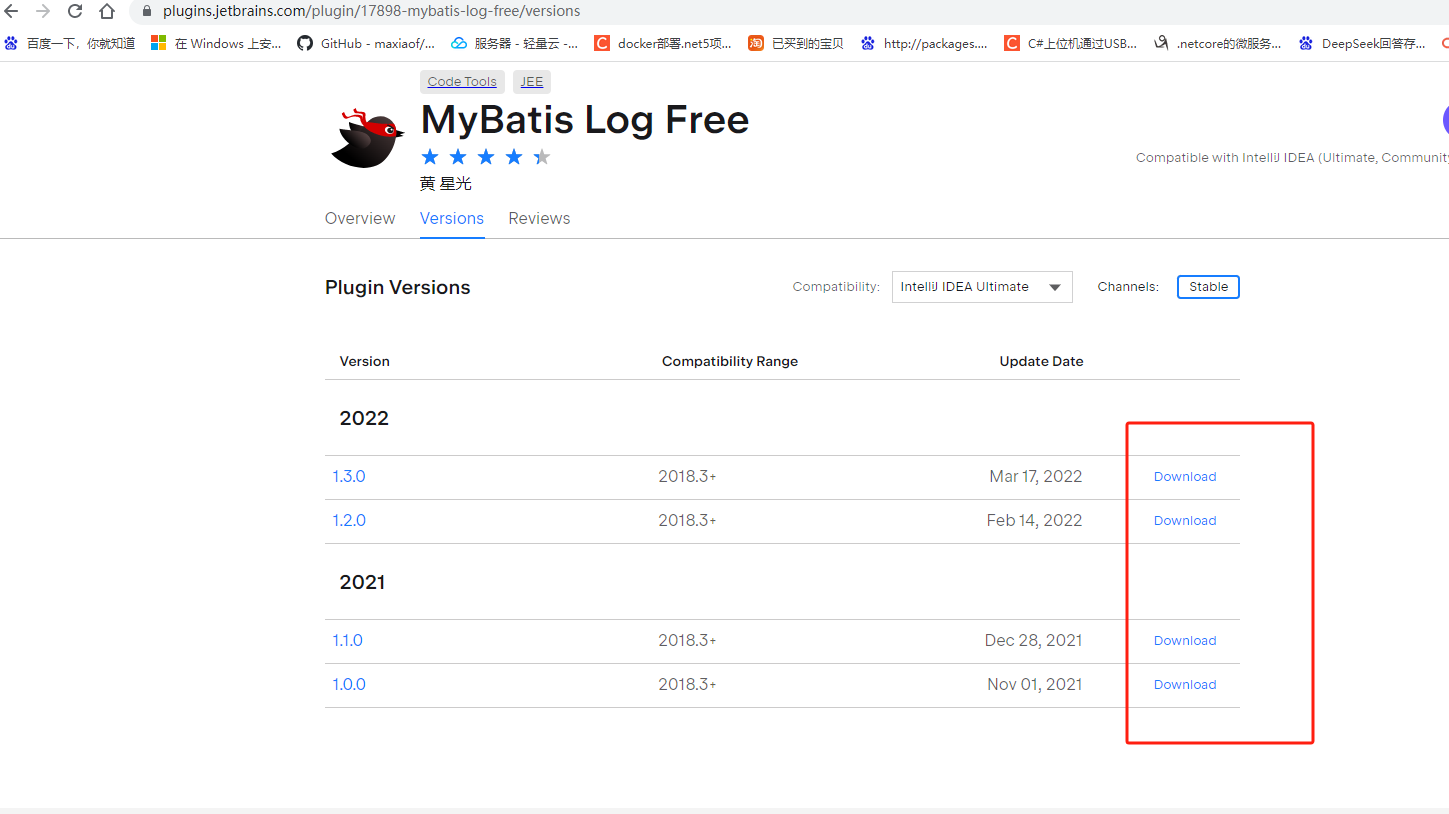Click the star rating row
The height and width of the screenshot is (814, 1449).
(486, 157)
